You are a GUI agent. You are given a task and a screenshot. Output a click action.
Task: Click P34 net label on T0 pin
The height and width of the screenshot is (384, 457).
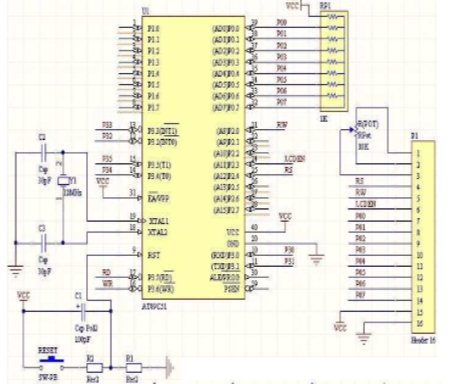[107, 170]
